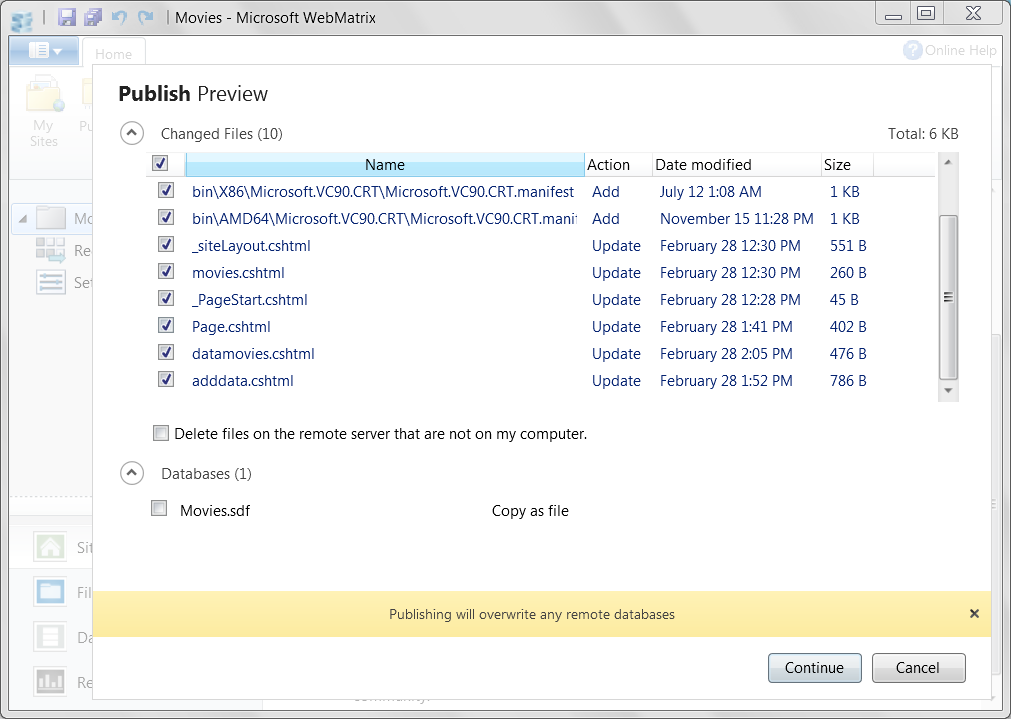Select the Page.cshtml file name
The image size is (1011, 719).
coord(231,327)
